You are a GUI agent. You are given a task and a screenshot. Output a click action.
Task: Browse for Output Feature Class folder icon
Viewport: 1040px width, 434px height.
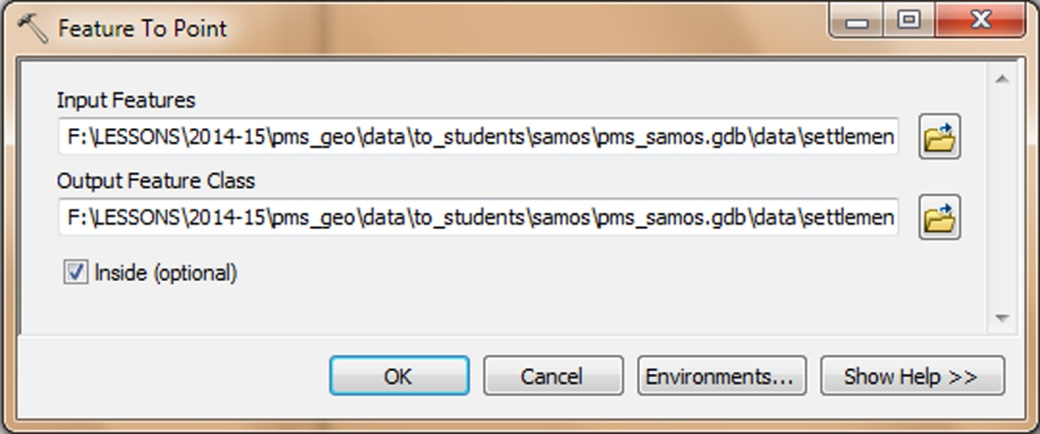coord(939,217)
